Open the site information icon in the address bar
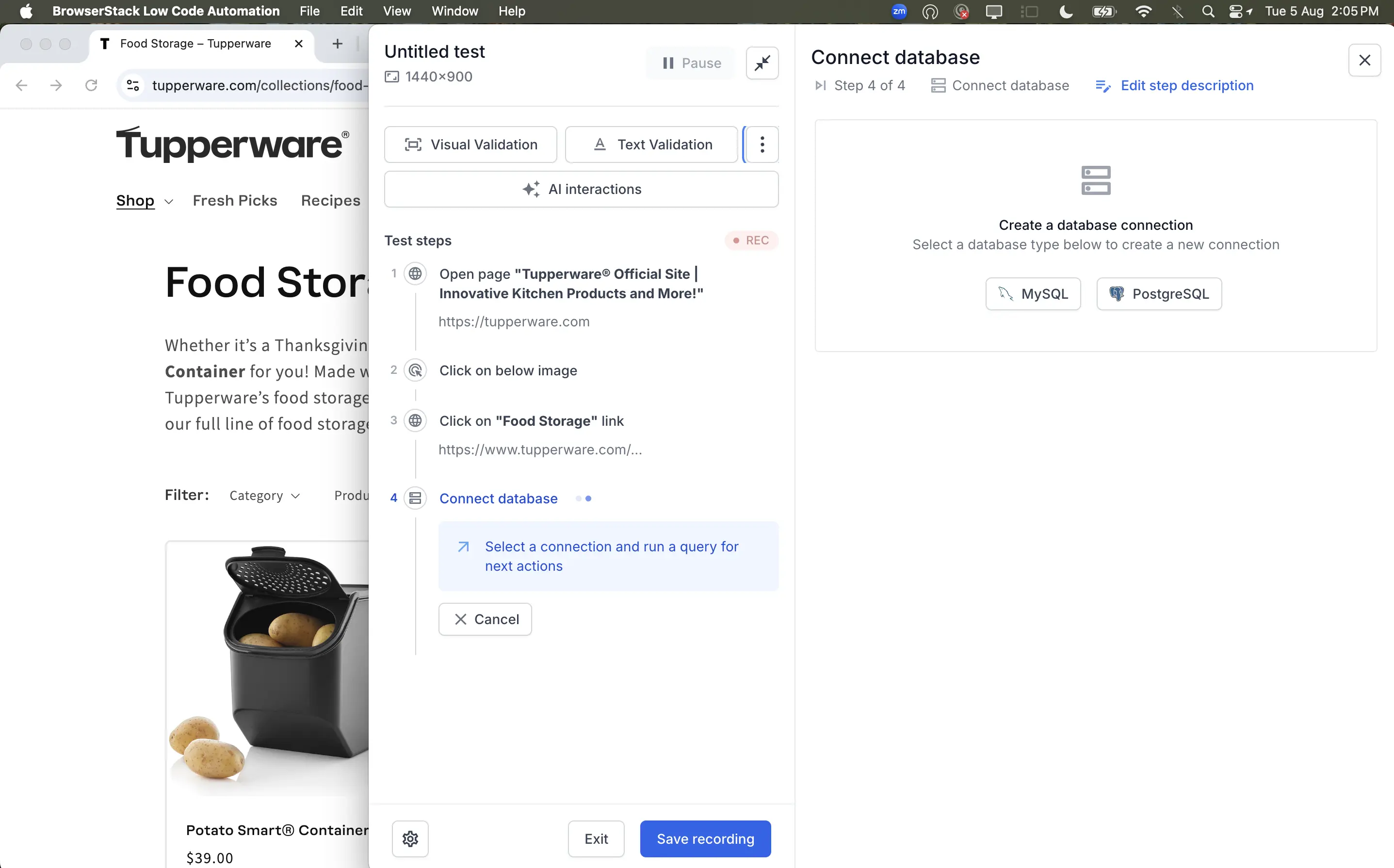The width and height of the screenshot is (1394, 868). click(133, 85)
